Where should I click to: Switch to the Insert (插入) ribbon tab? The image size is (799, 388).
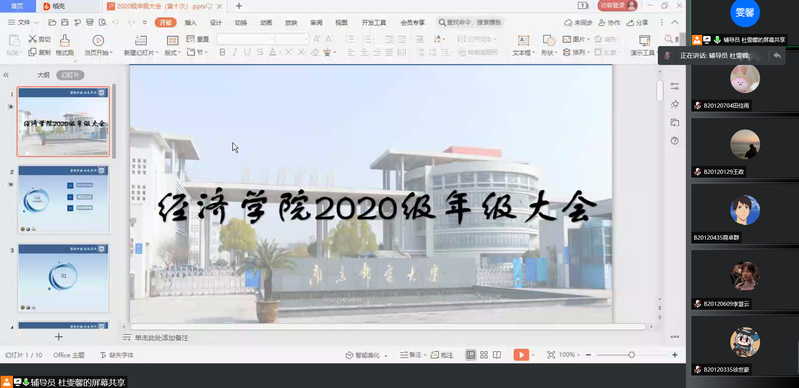(x=191, y=22)
